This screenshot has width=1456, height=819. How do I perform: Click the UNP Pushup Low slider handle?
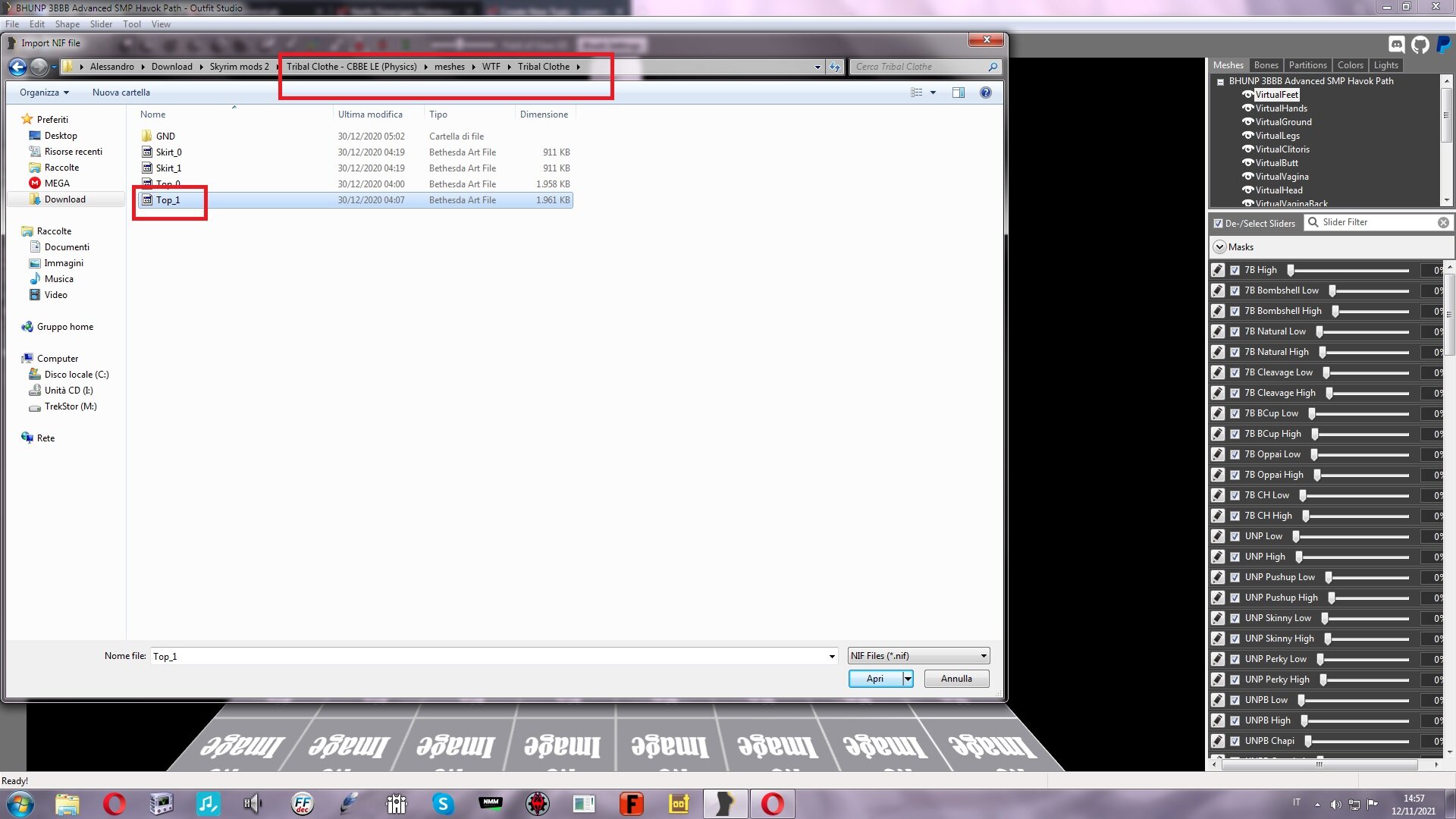[x=1329, y=577]
